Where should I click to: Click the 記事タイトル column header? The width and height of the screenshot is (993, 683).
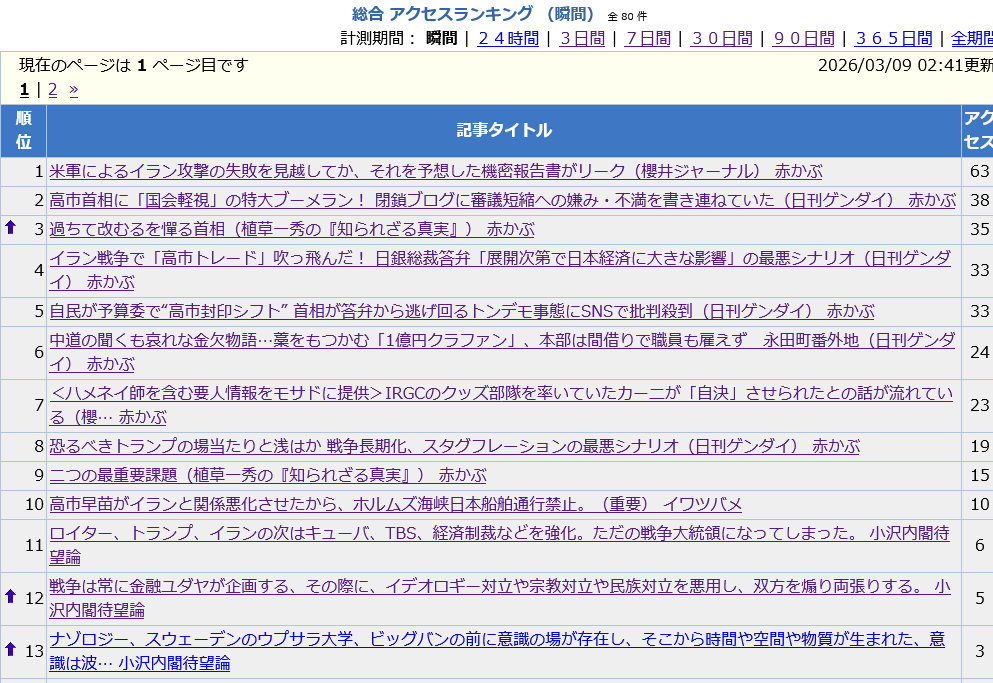(503, 130)
